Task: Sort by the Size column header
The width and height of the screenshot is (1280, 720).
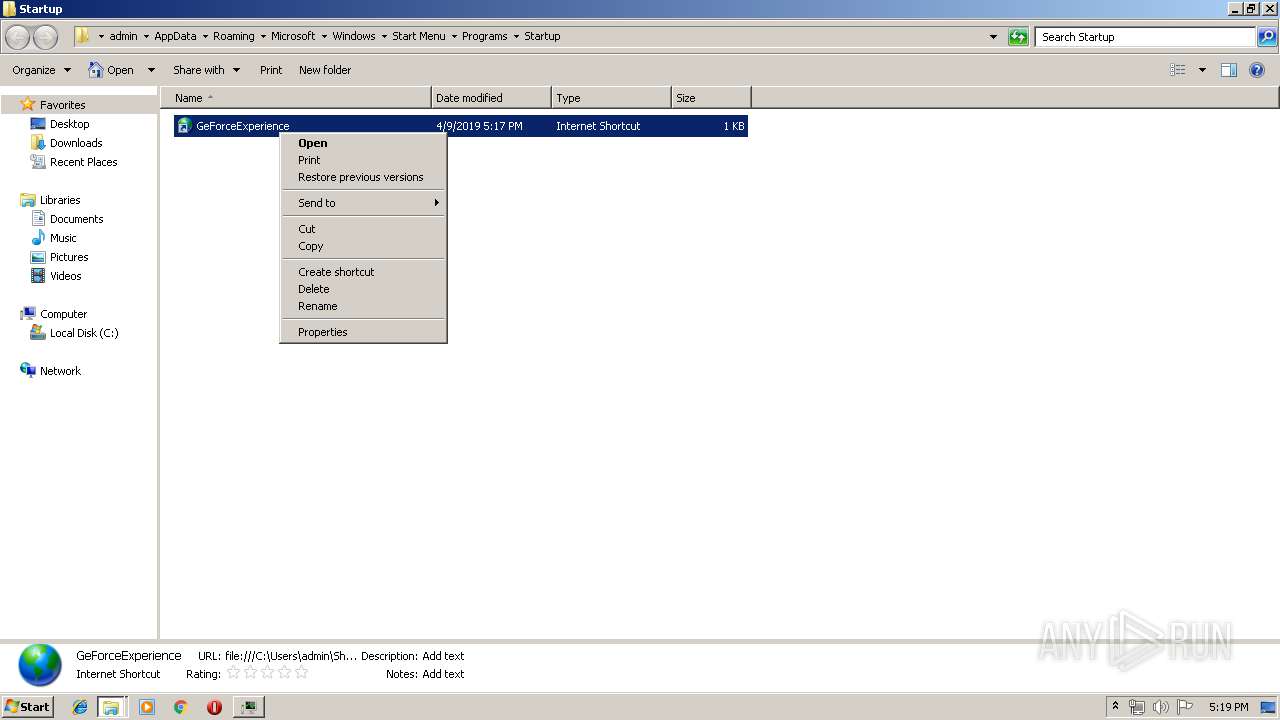Action: pos(711,98)
